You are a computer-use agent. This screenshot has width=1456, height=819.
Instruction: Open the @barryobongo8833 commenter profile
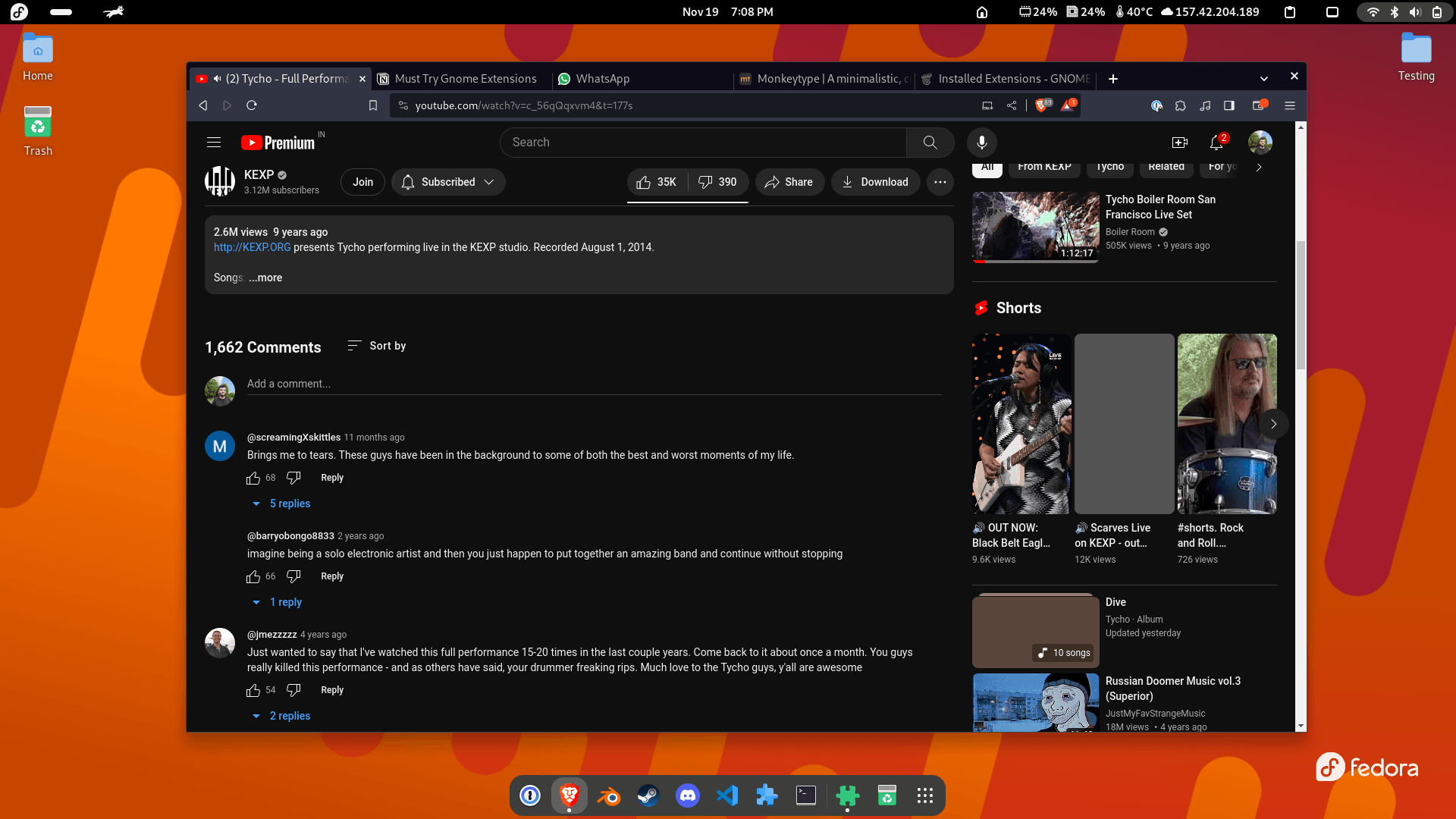point(290,536)
